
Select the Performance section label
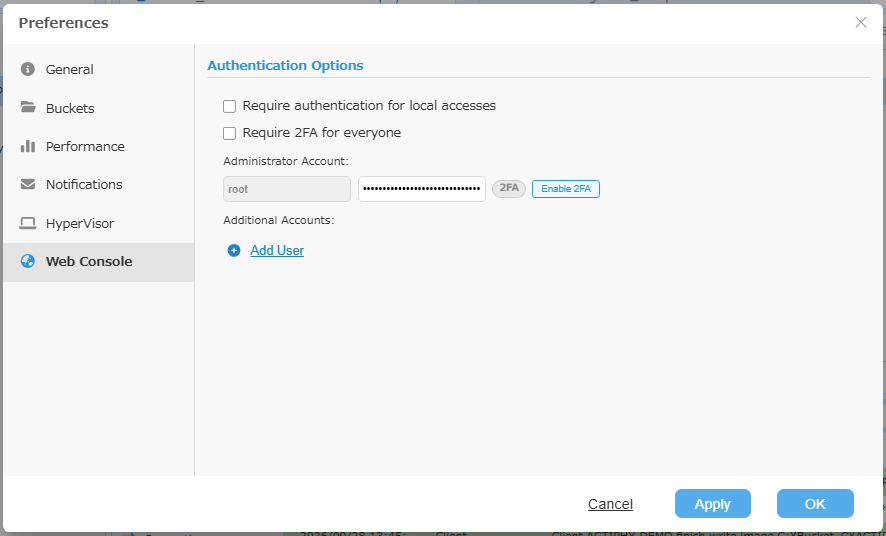(85, 146)
